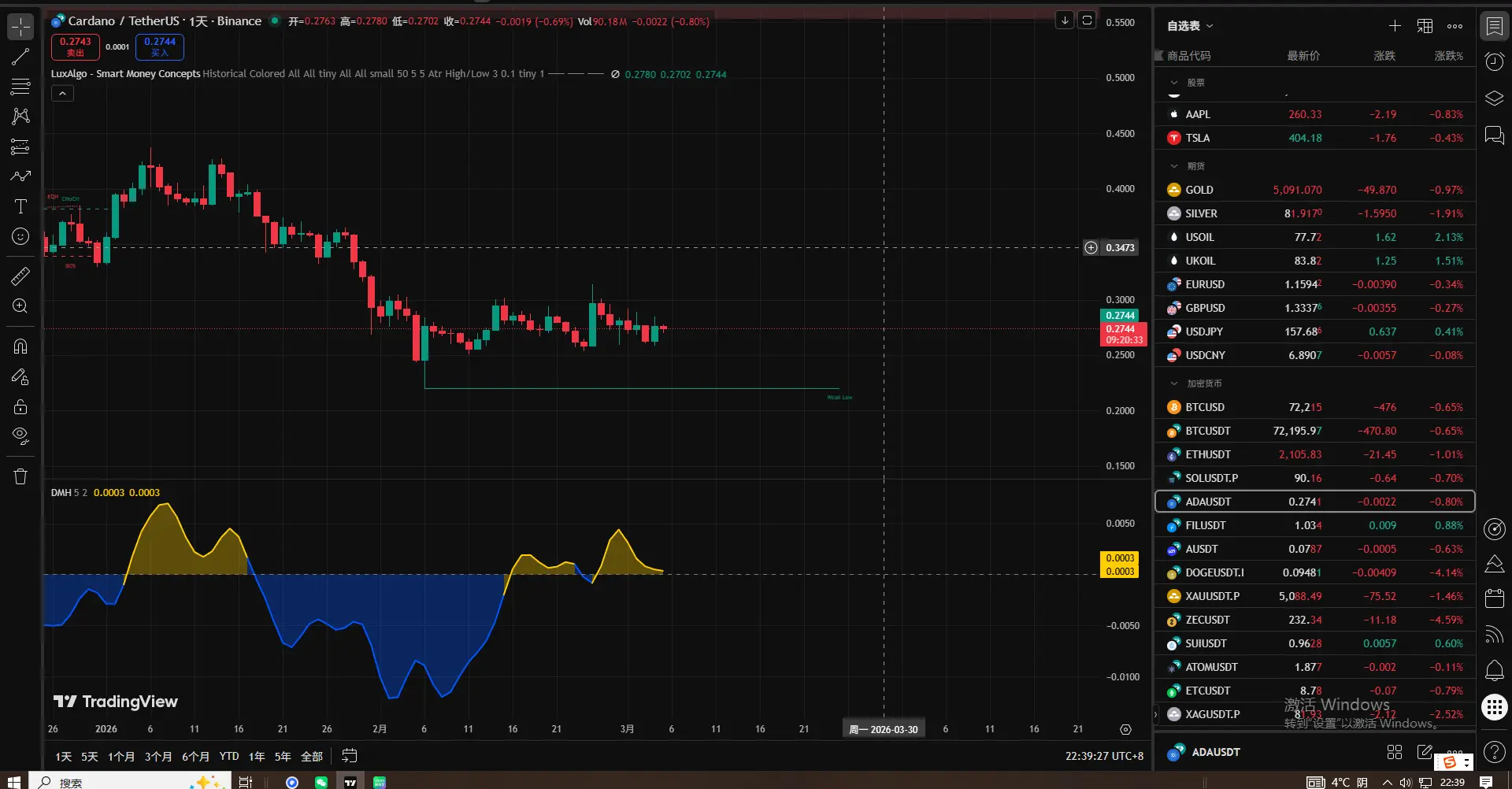Select the 全部 time range button
The image size is (1512, 789).
click(x=312, y=756)
